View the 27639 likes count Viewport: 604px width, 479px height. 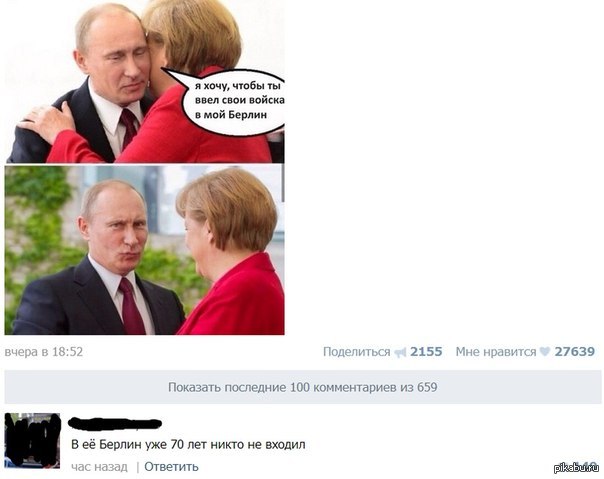[x=575, y=351]
